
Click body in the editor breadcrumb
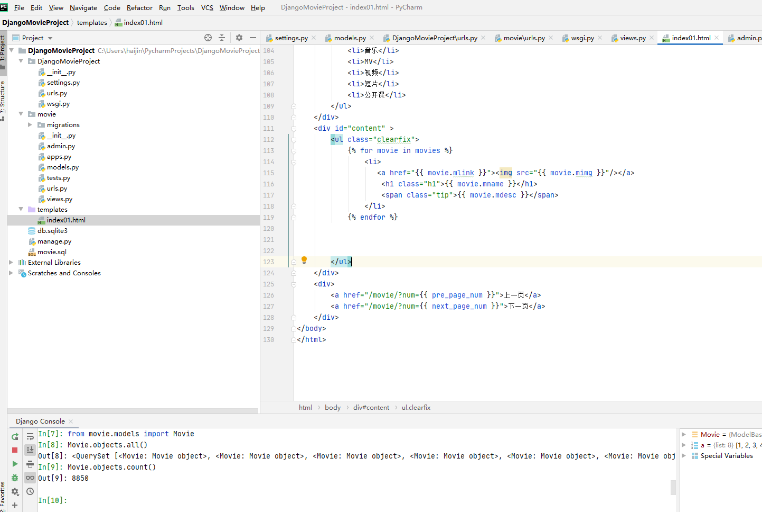332,407
